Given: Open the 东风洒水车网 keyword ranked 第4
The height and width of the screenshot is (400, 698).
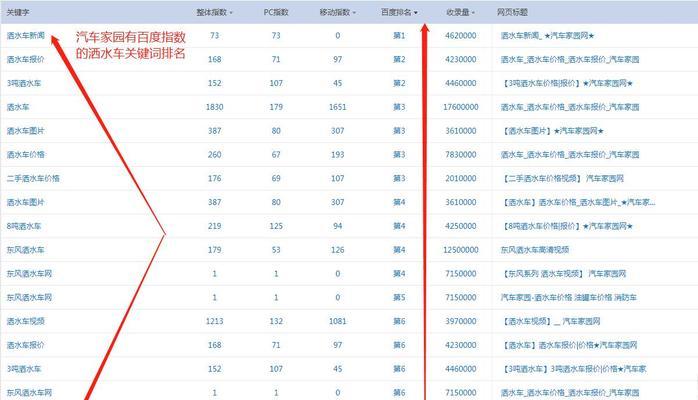Looking at the screenshot, I should (29, 274).
